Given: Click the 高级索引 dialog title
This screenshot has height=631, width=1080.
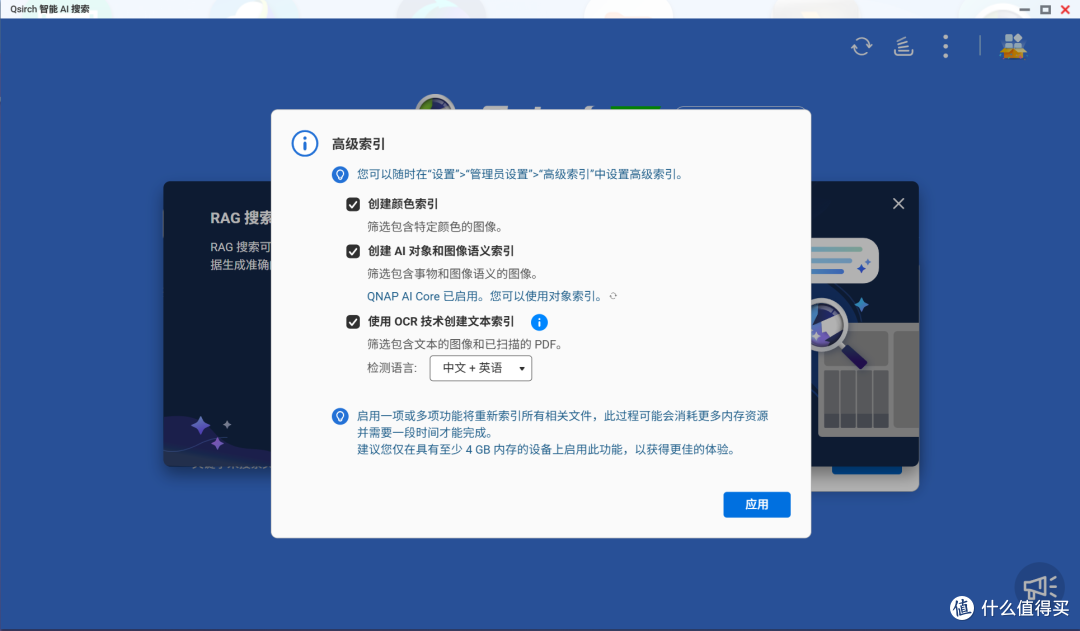Looking at the screenshot, I should coord(358,144).
